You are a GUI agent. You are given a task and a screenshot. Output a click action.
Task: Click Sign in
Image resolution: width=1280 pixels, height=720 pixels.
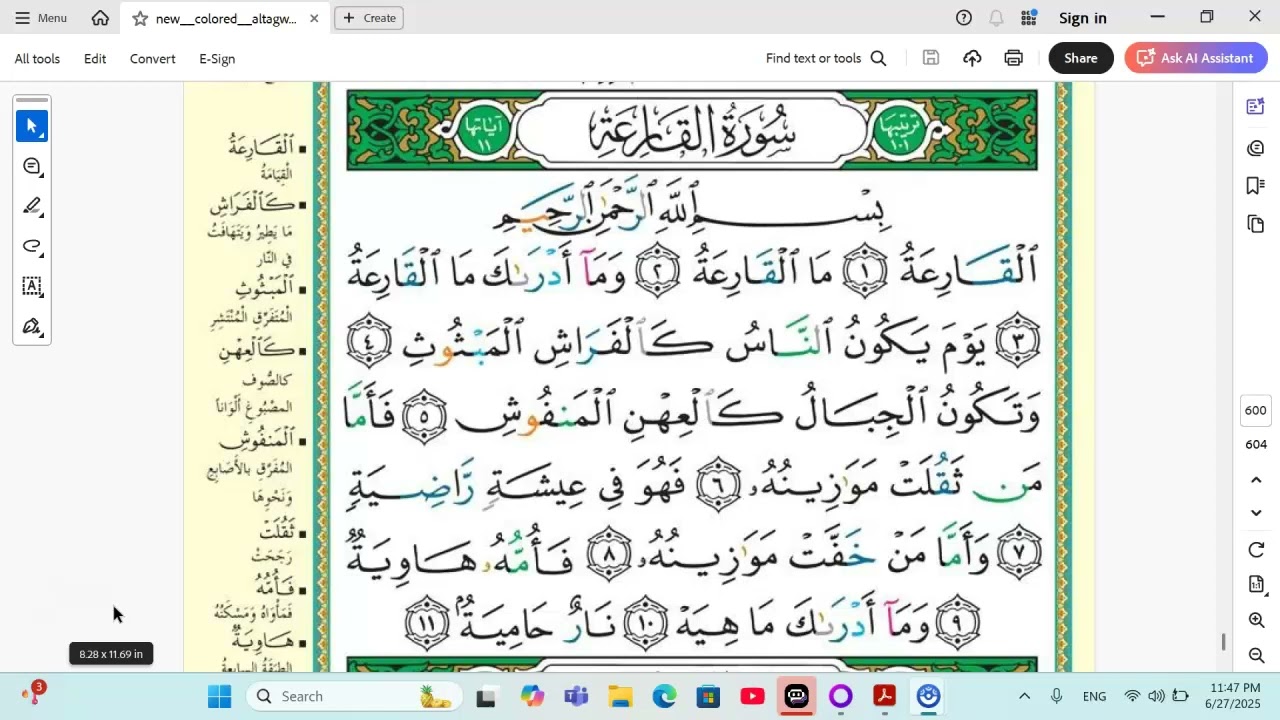click(1083, 18)
